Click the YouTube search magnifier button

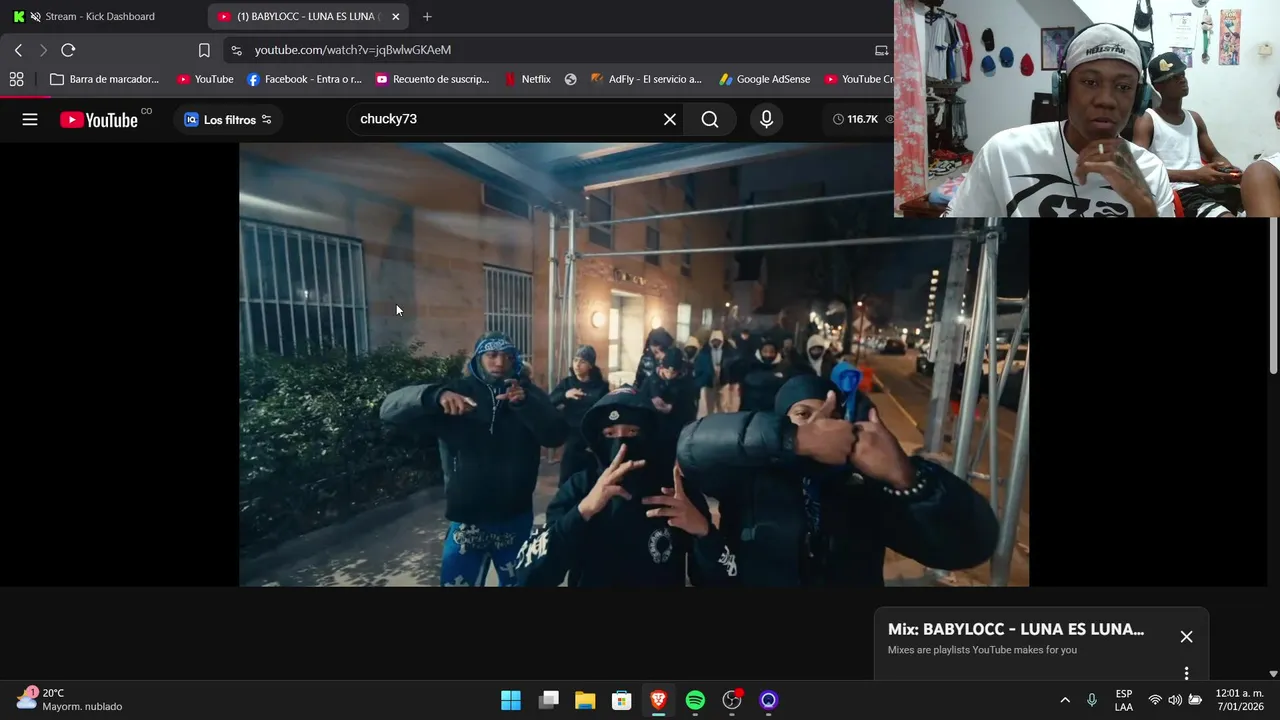710,119
